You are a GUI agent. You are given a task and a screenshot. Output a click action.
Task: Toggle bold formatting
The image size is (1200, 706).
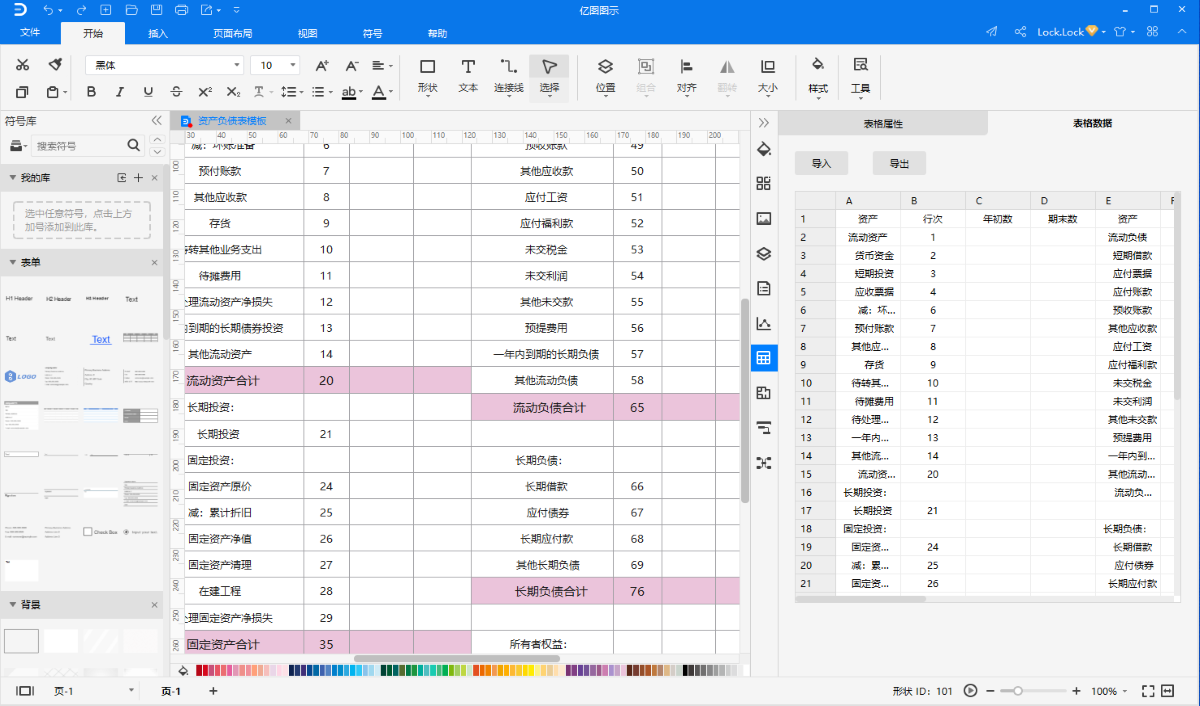pyautogui.click(x=91, y=92)
